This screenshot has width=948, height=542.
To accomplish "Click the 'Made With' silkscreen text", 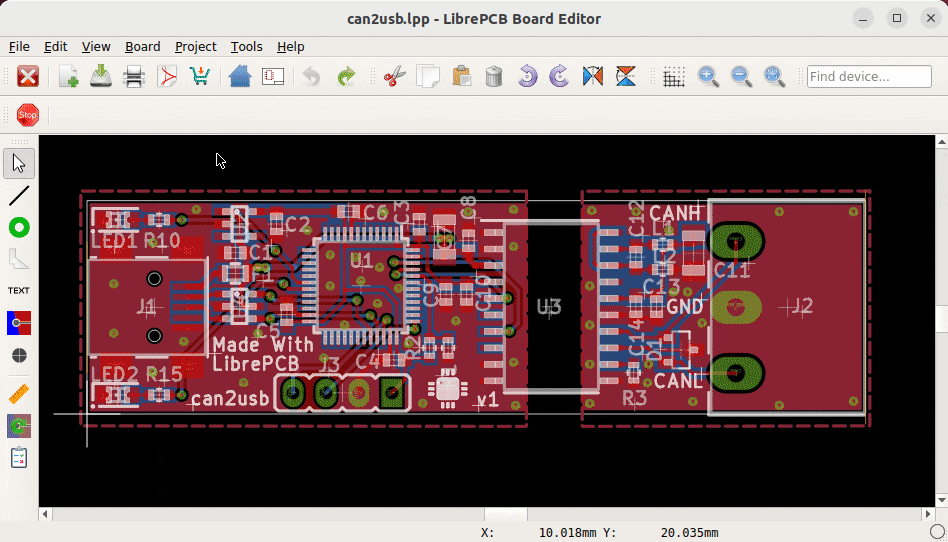I will tap(263, 345).
